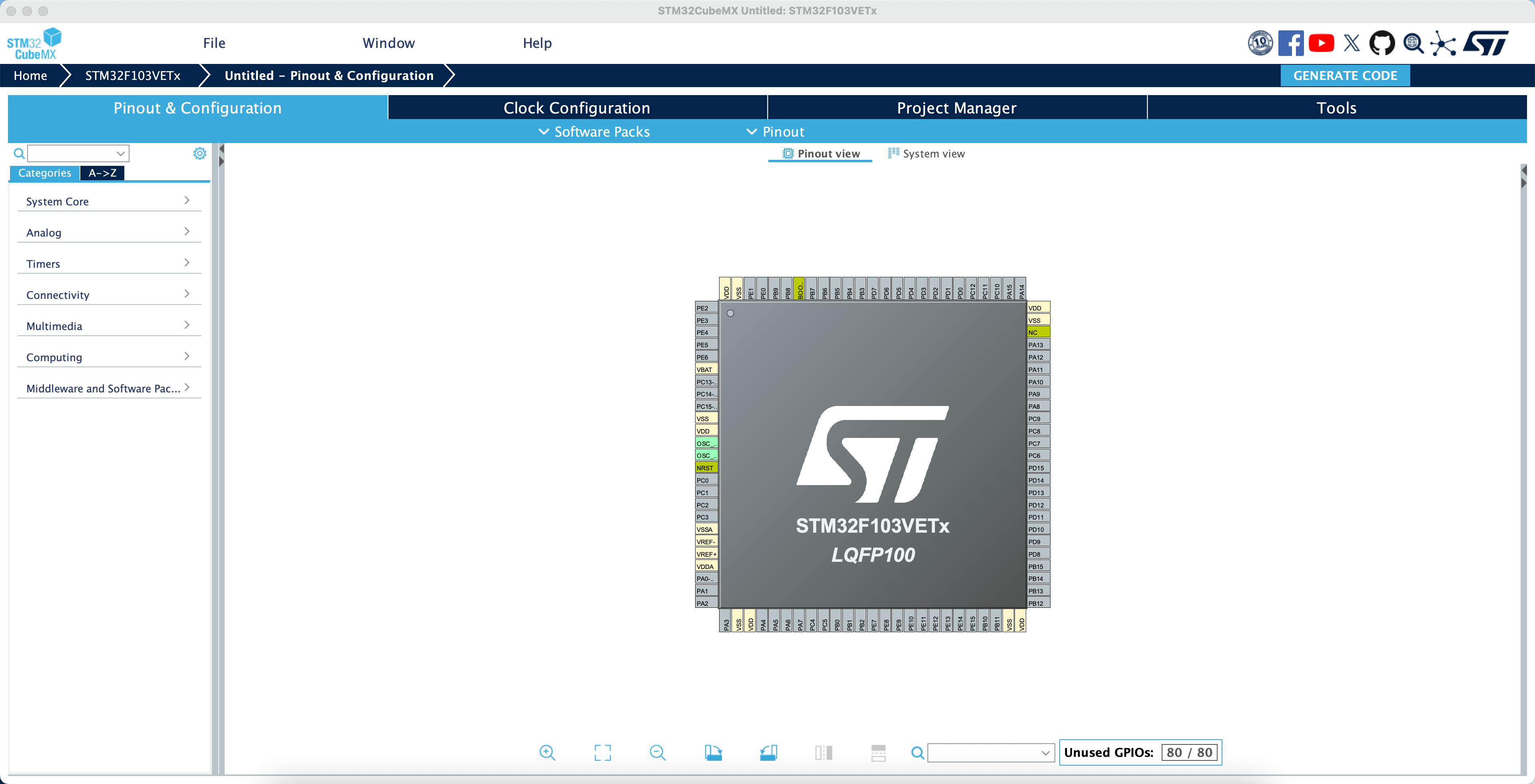Open the Clock Configuration tab
The image size is (1535, 784).
[x=576, y=108]
